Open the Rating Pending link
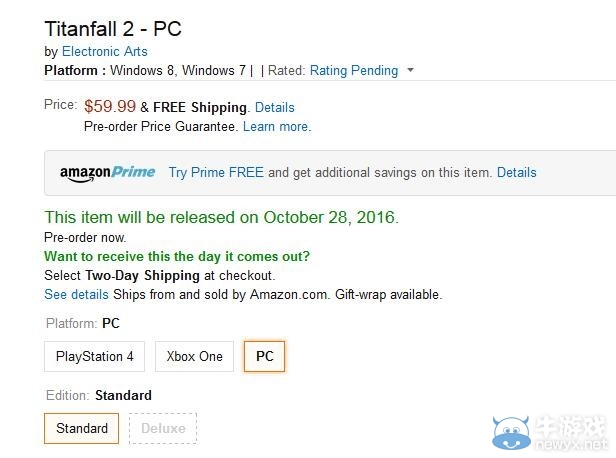Screen dimensions: 616x458 (x=354, y=71)
